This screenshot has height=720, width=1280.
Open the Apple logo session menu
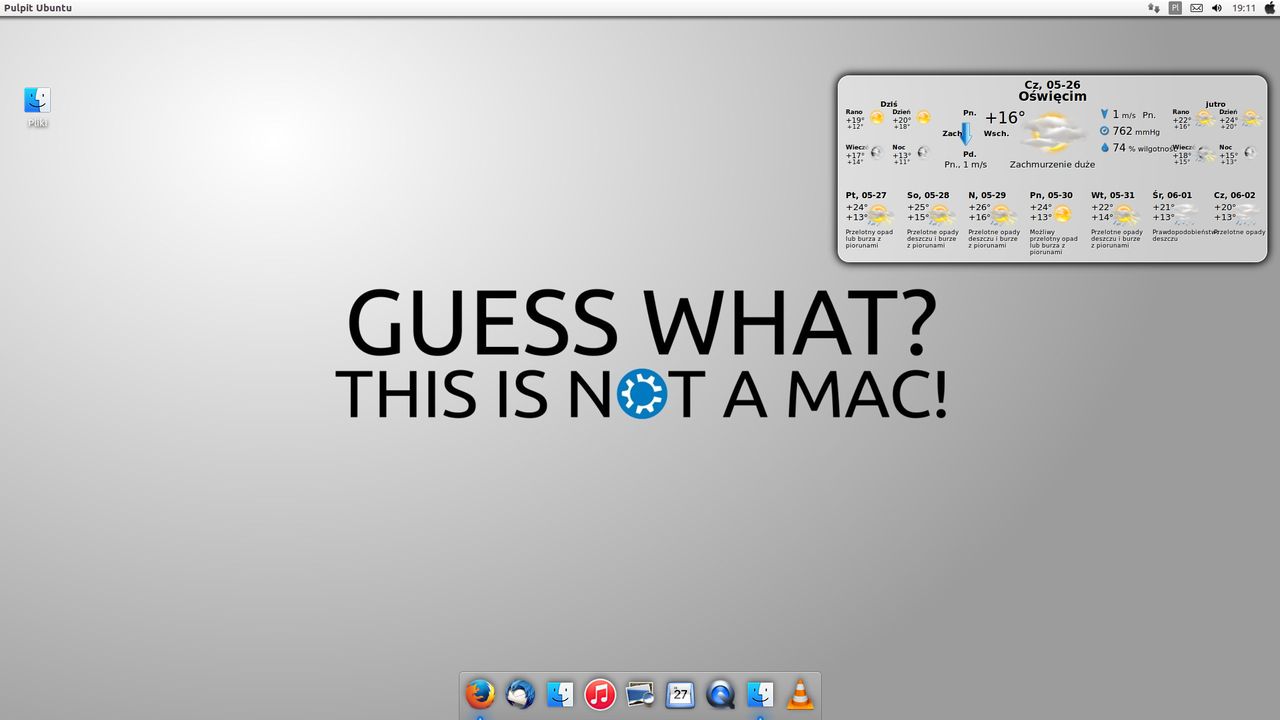pos(1270,8)
